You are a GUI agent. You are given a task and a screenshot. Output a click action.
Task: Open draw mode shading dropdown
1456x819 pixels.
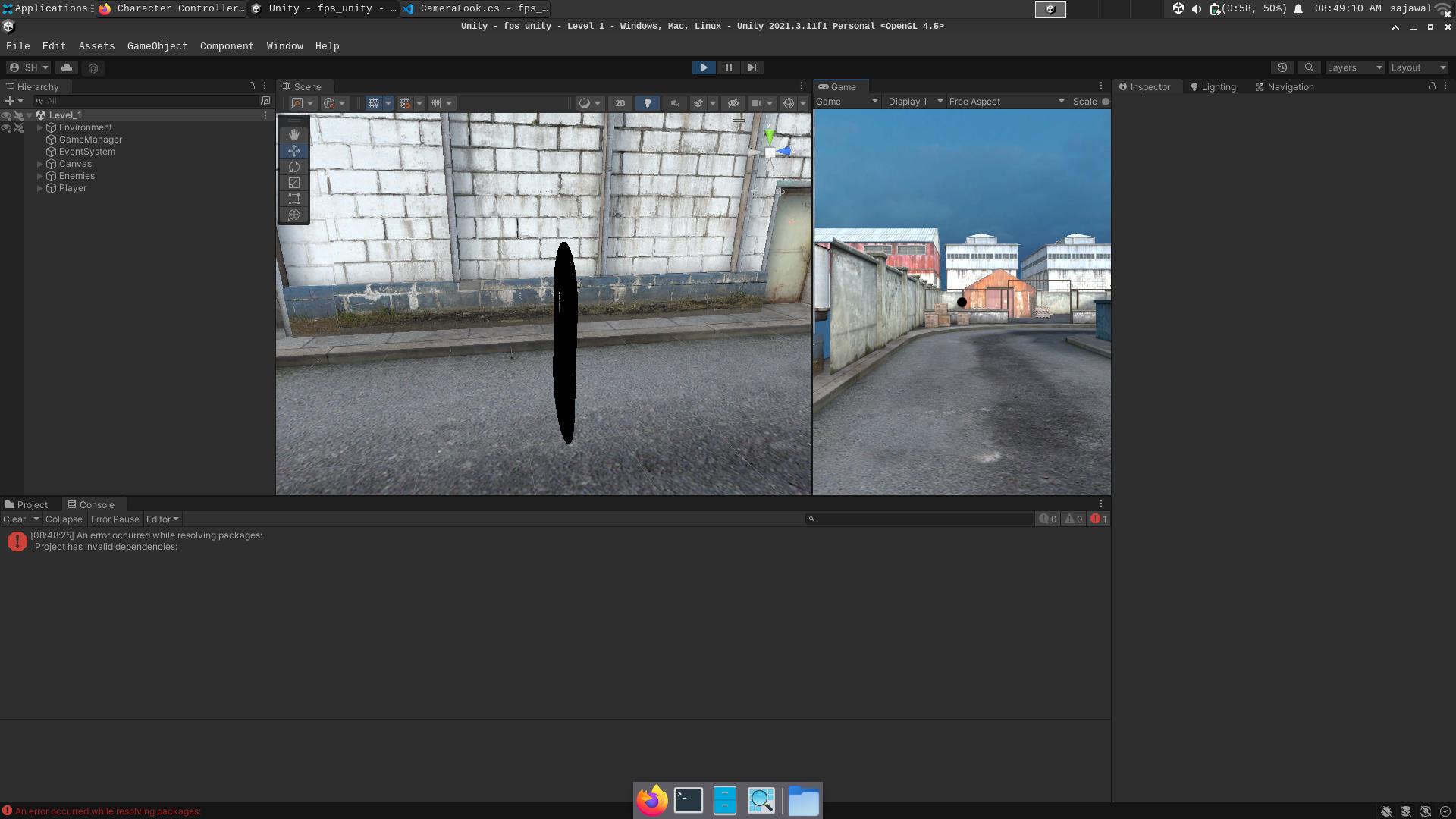[589, 103]
